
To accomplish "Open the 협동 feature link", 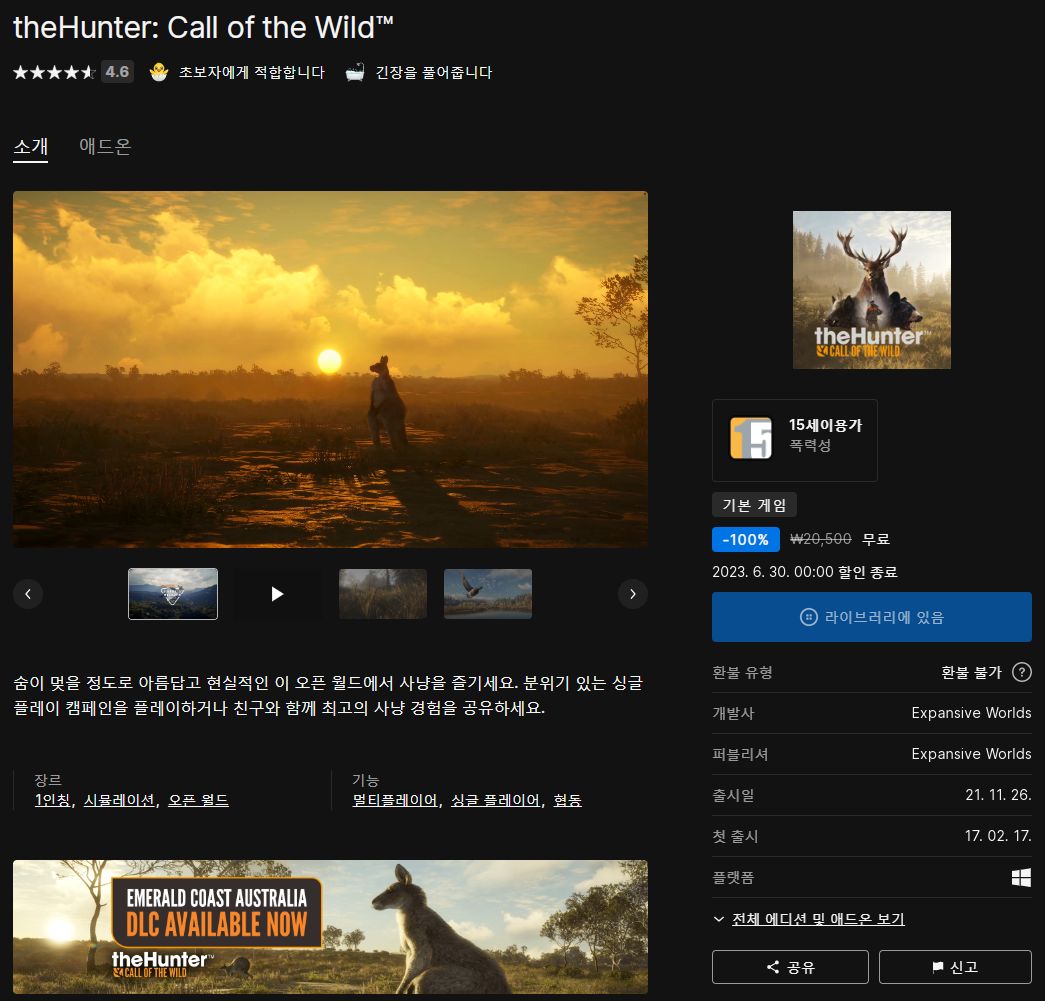I will tap(567, 800).
